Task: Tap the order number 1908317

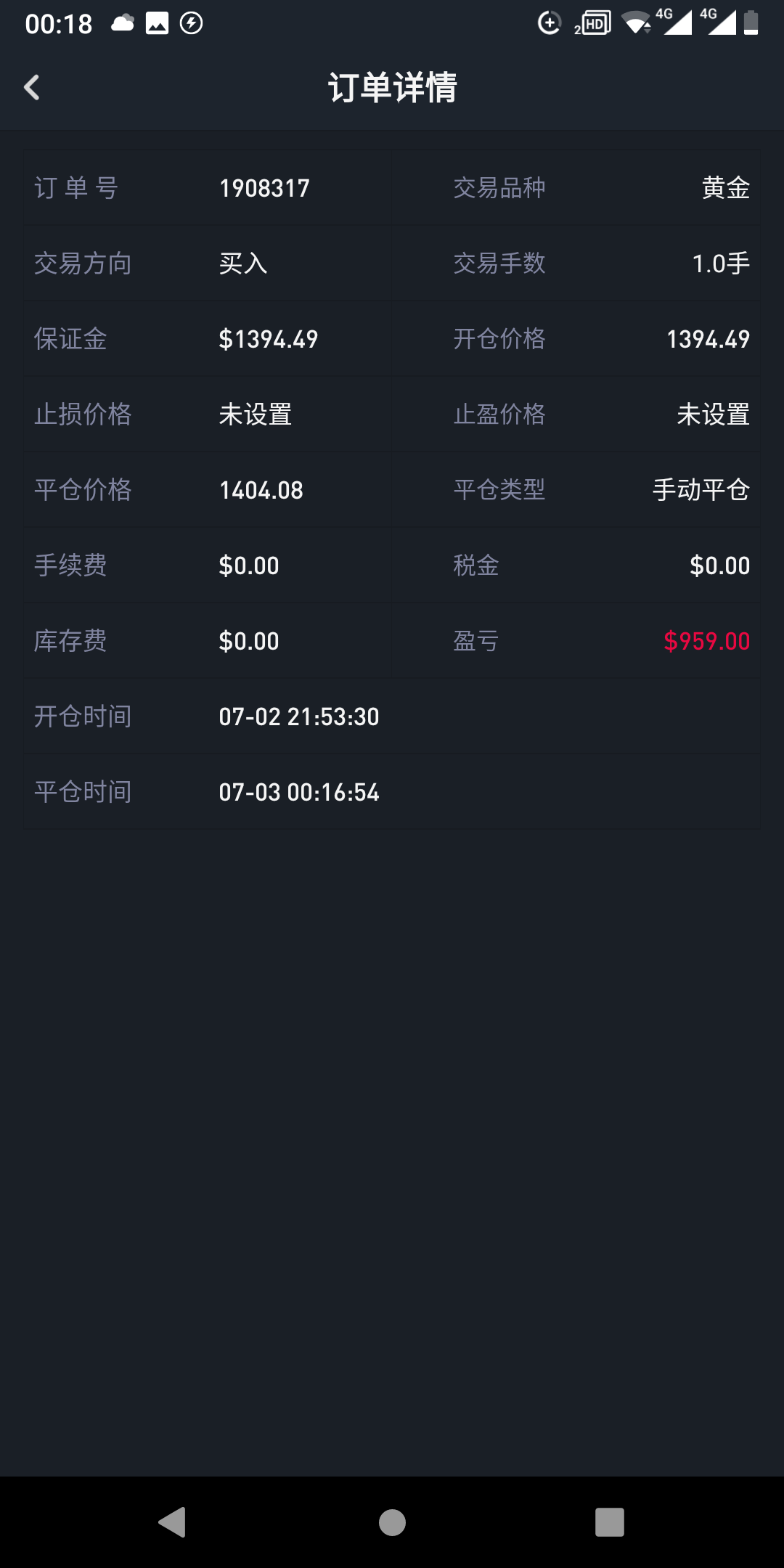Action: click(264, 189)
